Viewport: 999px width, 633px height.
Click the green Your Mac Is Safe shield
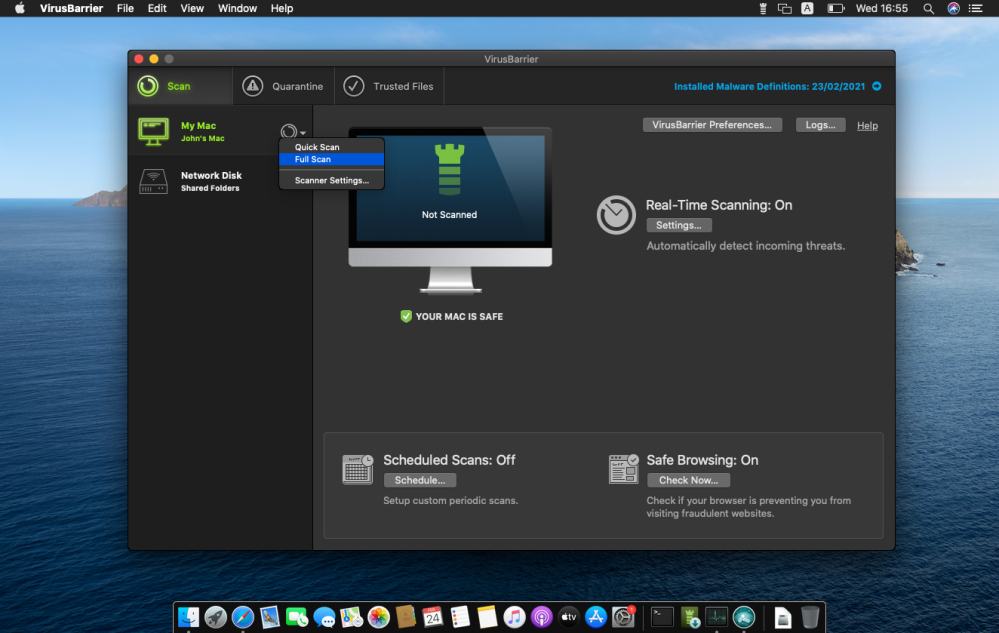pos(406,316)
